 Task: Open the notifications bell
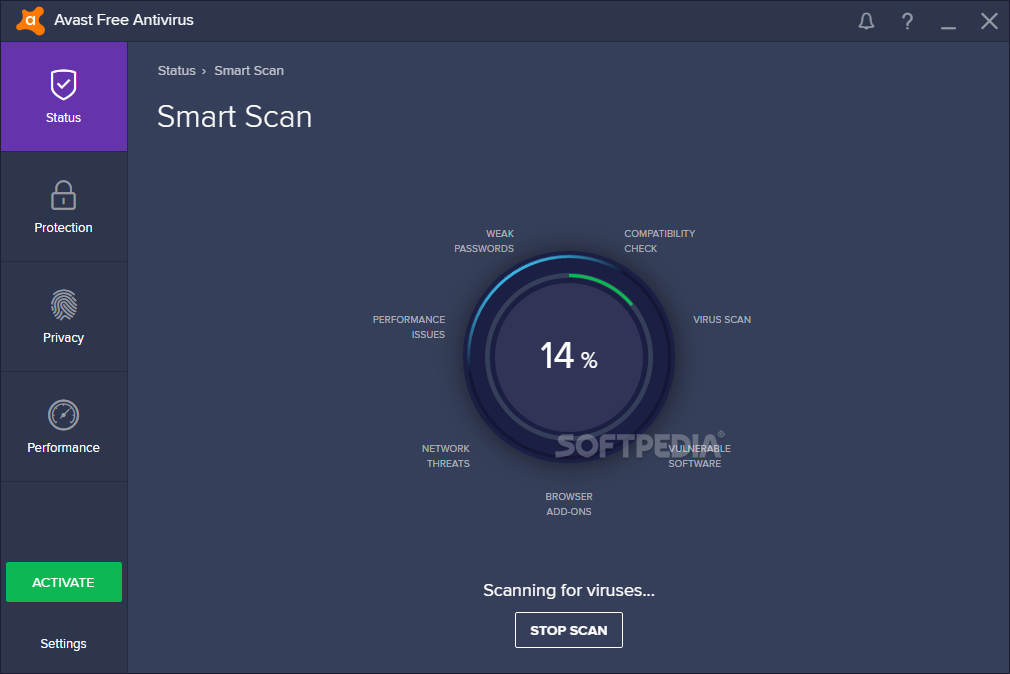coord(867,21)
